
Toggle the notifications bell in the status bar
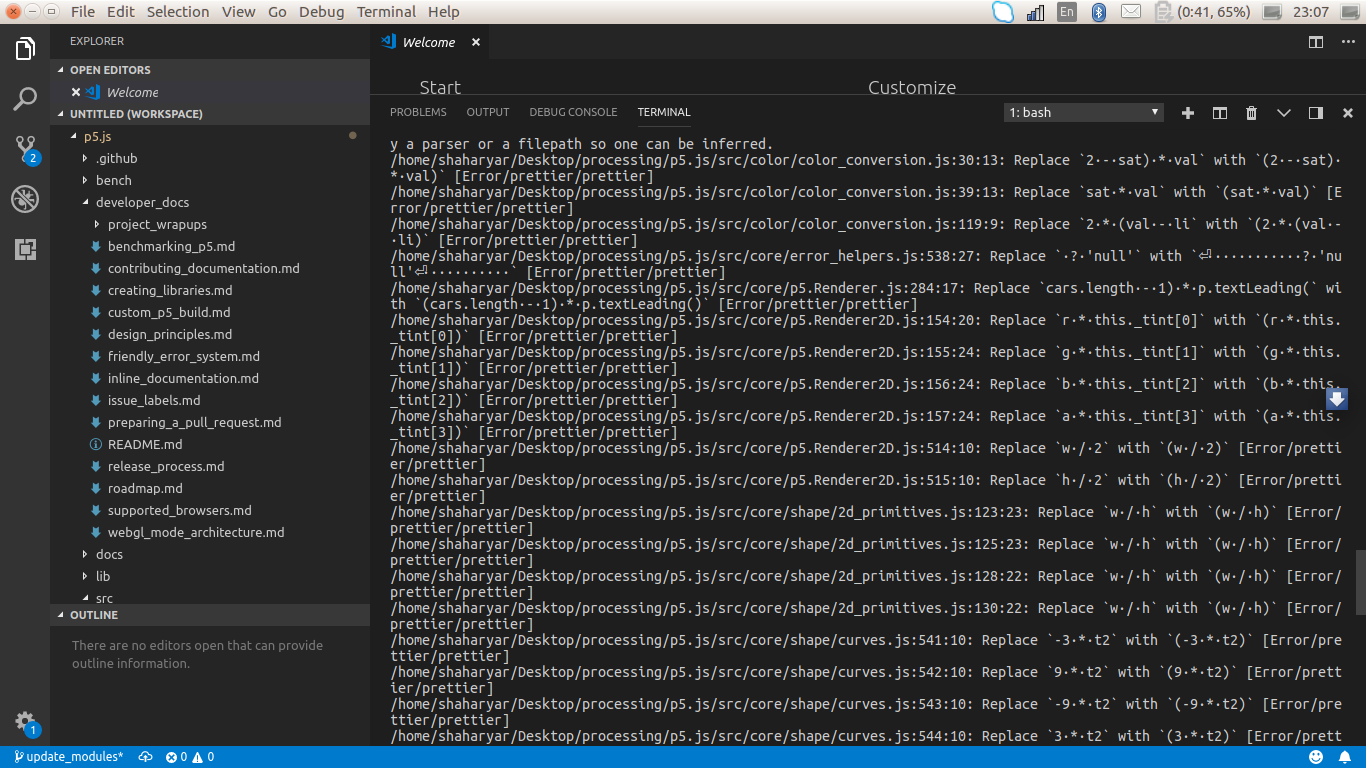click(1344, 756)
